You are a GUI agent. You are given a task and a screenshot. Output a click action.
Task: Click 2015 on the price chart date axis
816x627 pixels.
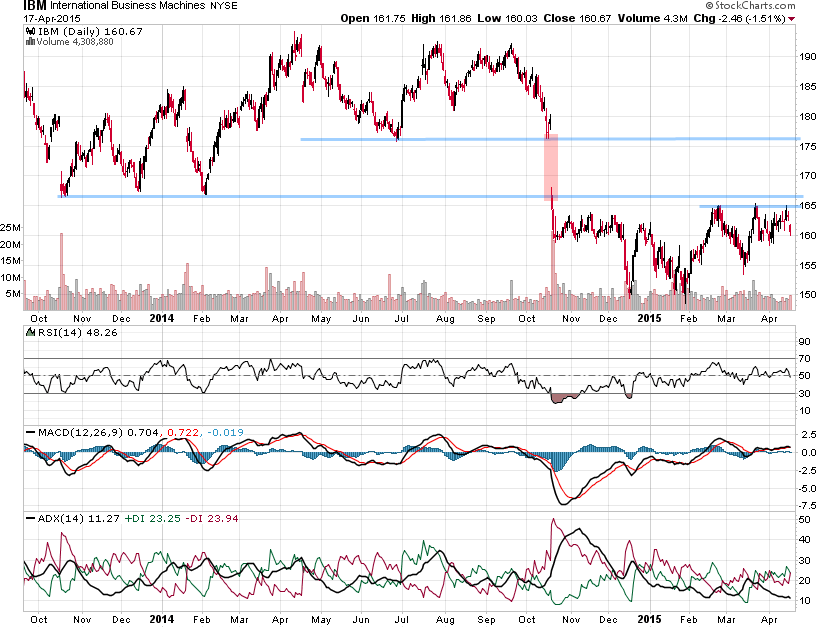[x=649, y=318]
